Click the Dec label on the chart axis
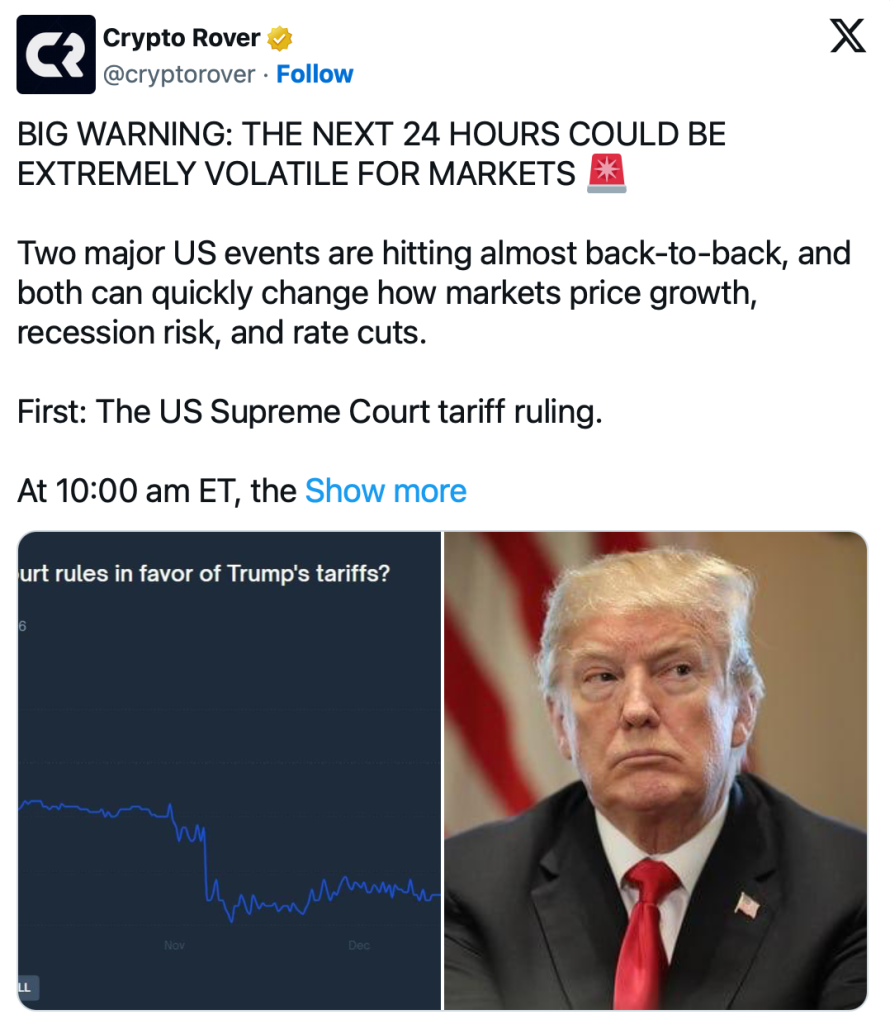This screenshot has width=890, height=1024. [x=359, y=946]
